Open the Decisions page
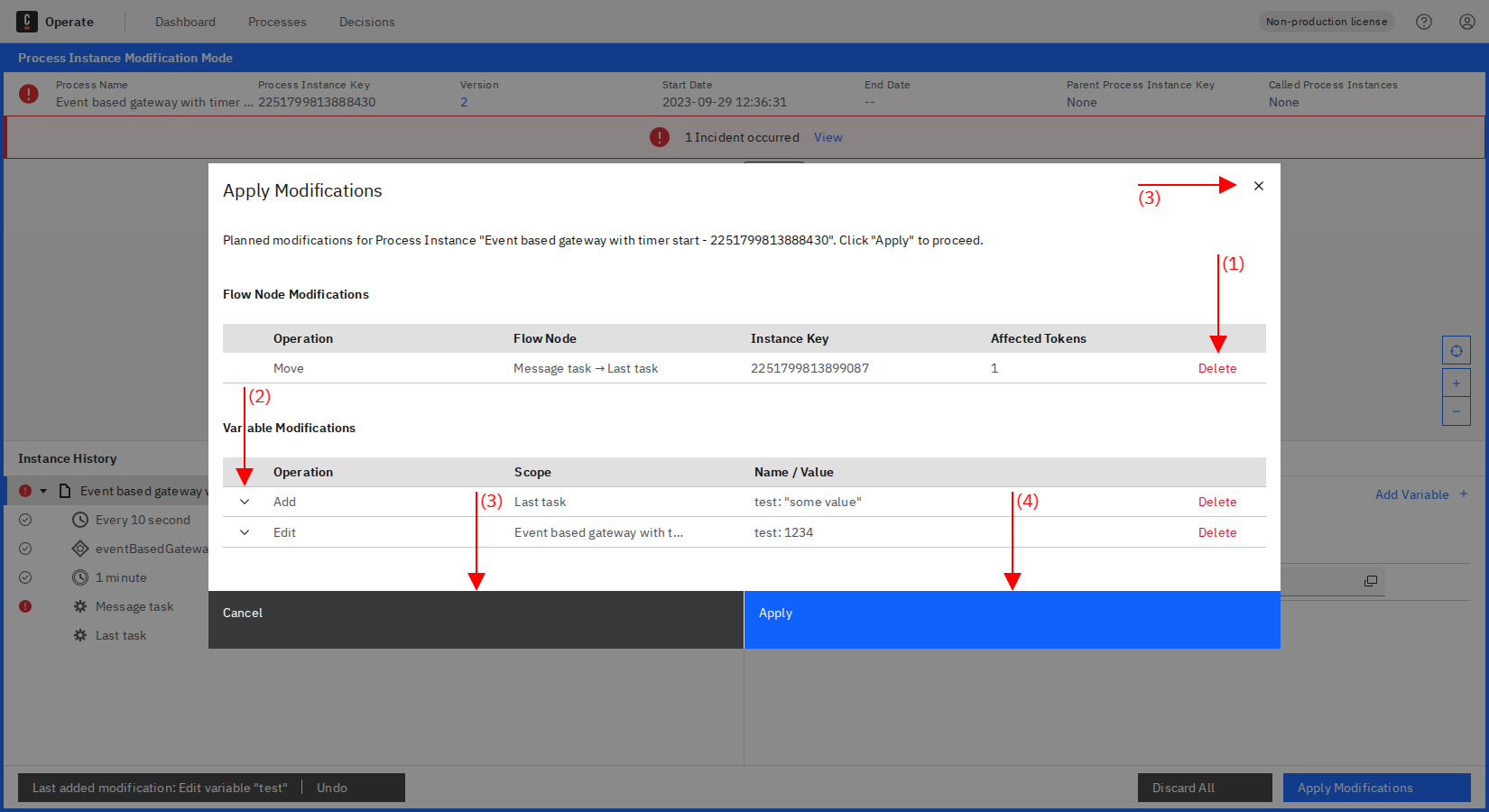1489x812 pixels. pos(366,21)
